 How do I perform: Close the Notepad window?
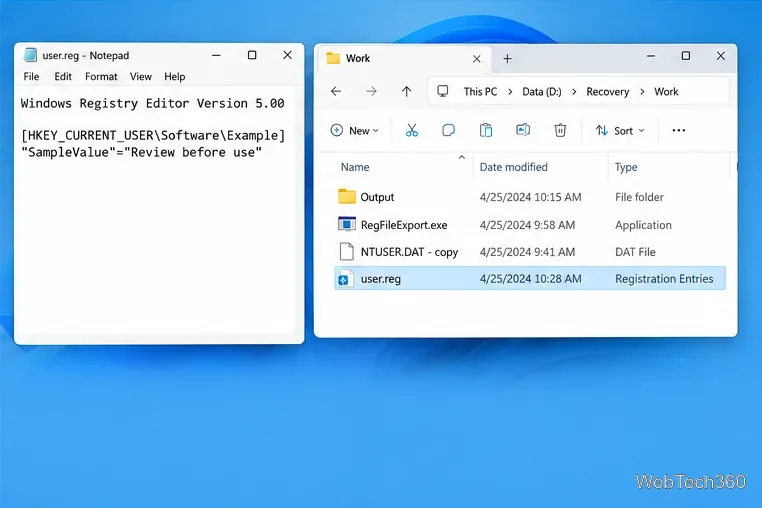tap(288, 55)
